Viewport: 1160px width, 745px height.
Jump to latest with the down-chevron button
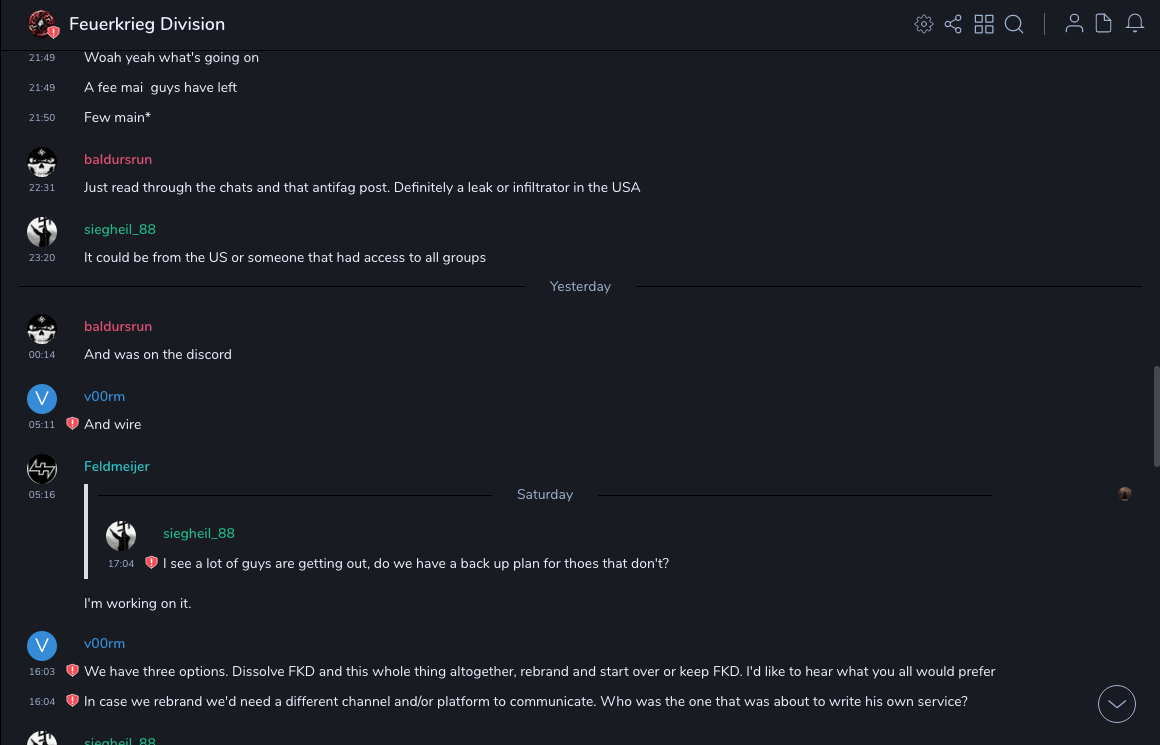(1117, 704)
